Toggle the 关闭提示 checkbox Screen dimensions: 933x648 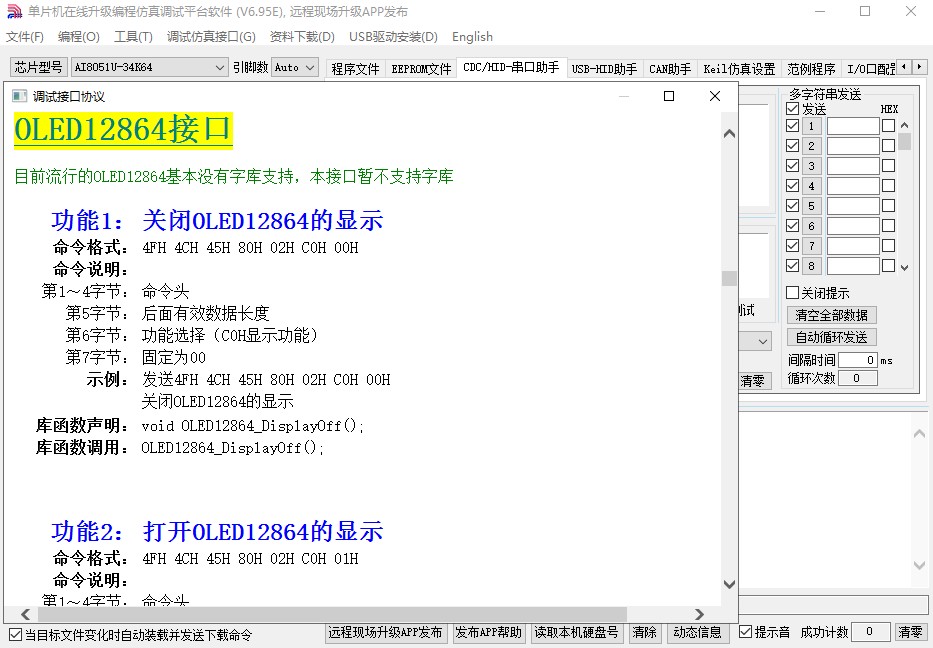[792, 293]
